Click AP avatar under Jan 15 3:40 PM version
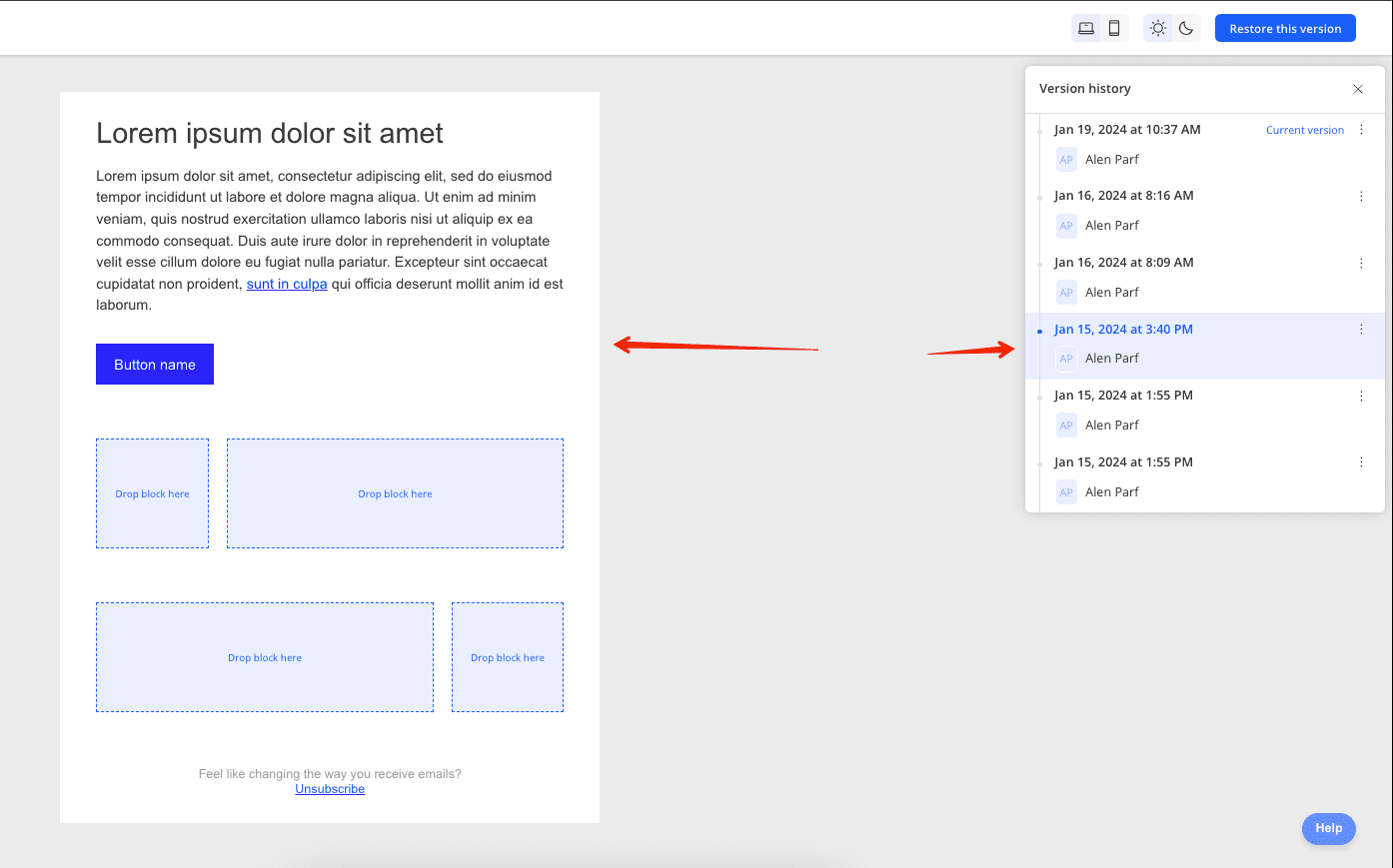Image resolution: width=1393 pixels, height=868 pixels. [1066, 359]
